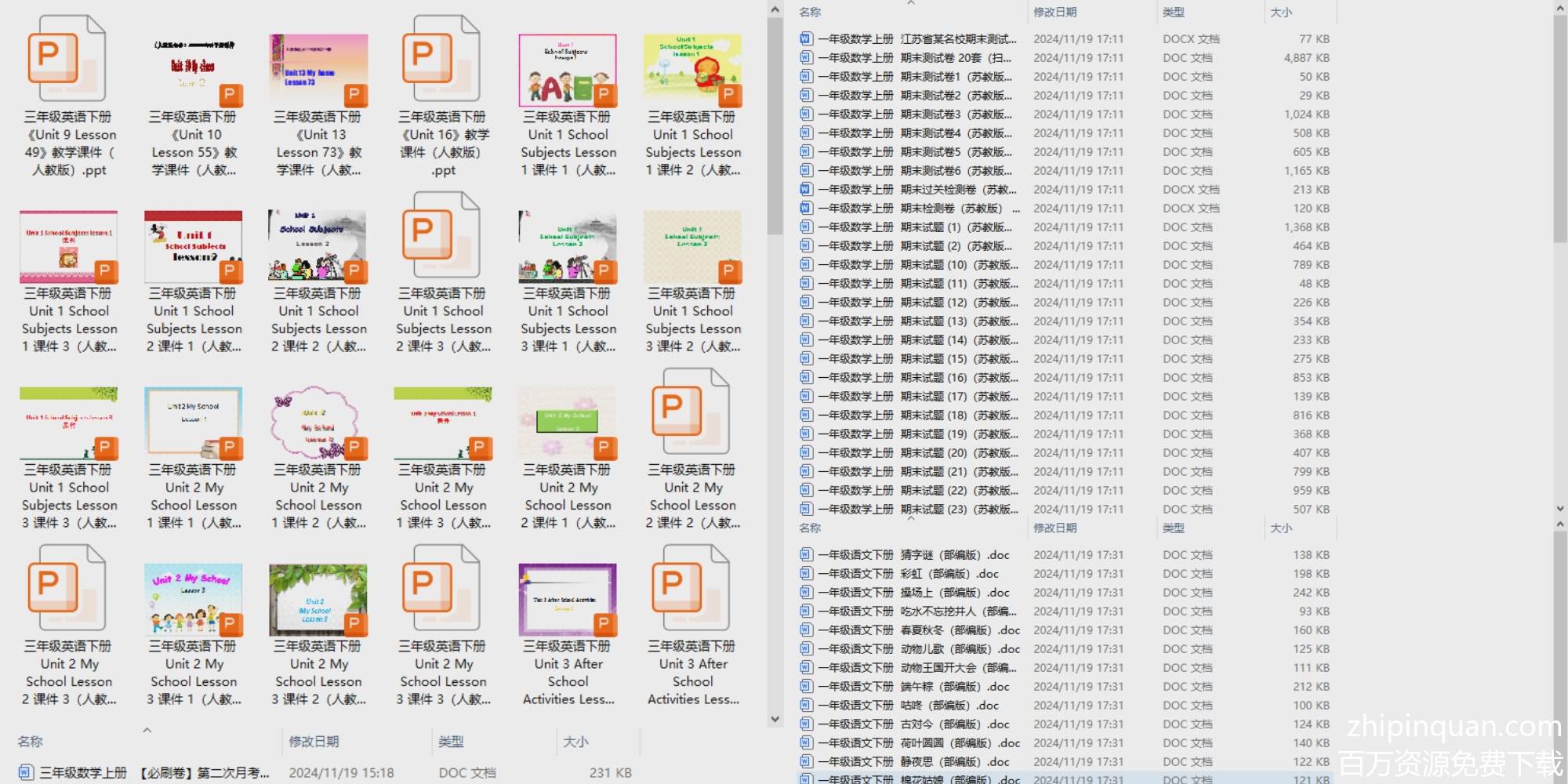Select School Subjects Lesson 1 课件 1 thumbnail
Image resolution: width=1568 pixels, height=784 pixels.
click(568, 71)
